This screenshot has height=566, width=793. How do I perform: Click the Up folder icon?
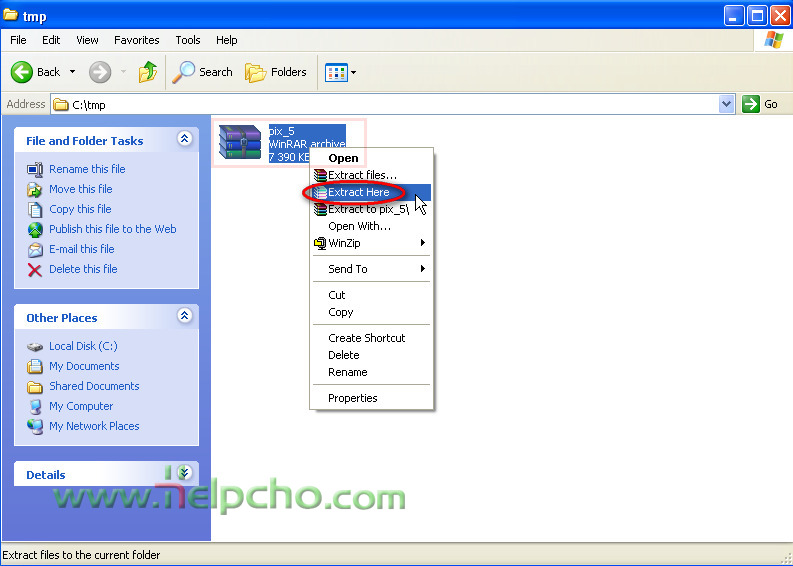(x=148, y=72)
